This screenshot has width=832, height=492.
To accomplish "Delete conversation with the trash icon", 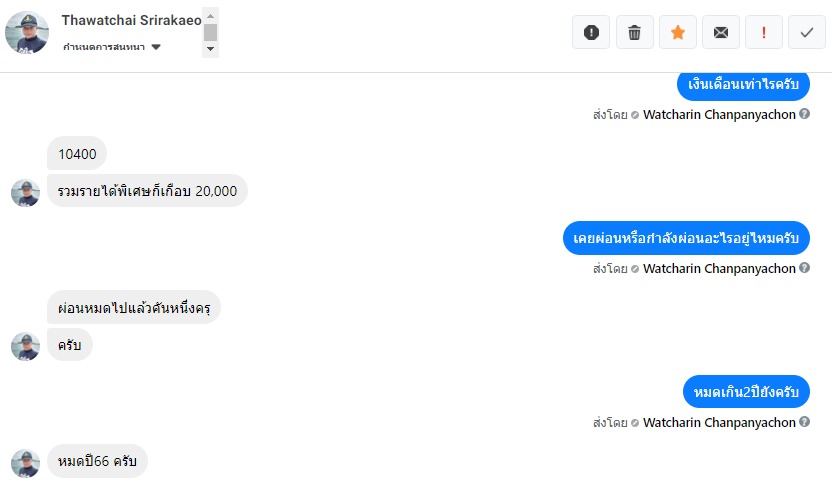I will 634,32.
